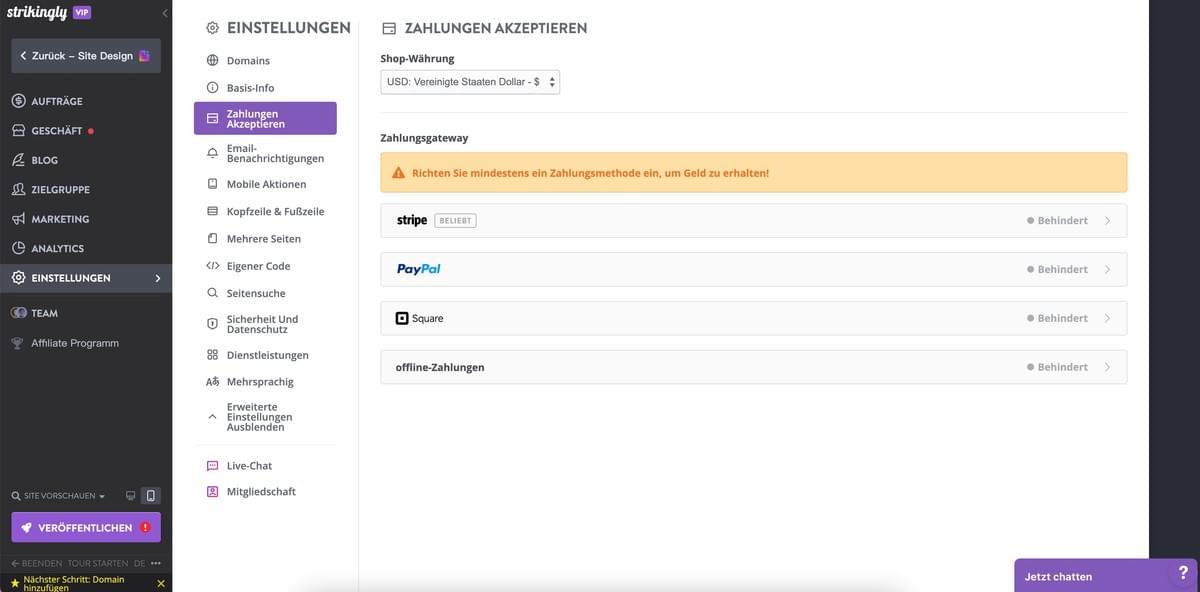Open the Shop-Währung currency dropdown
1200x592 pixels.
pos(469,82)
